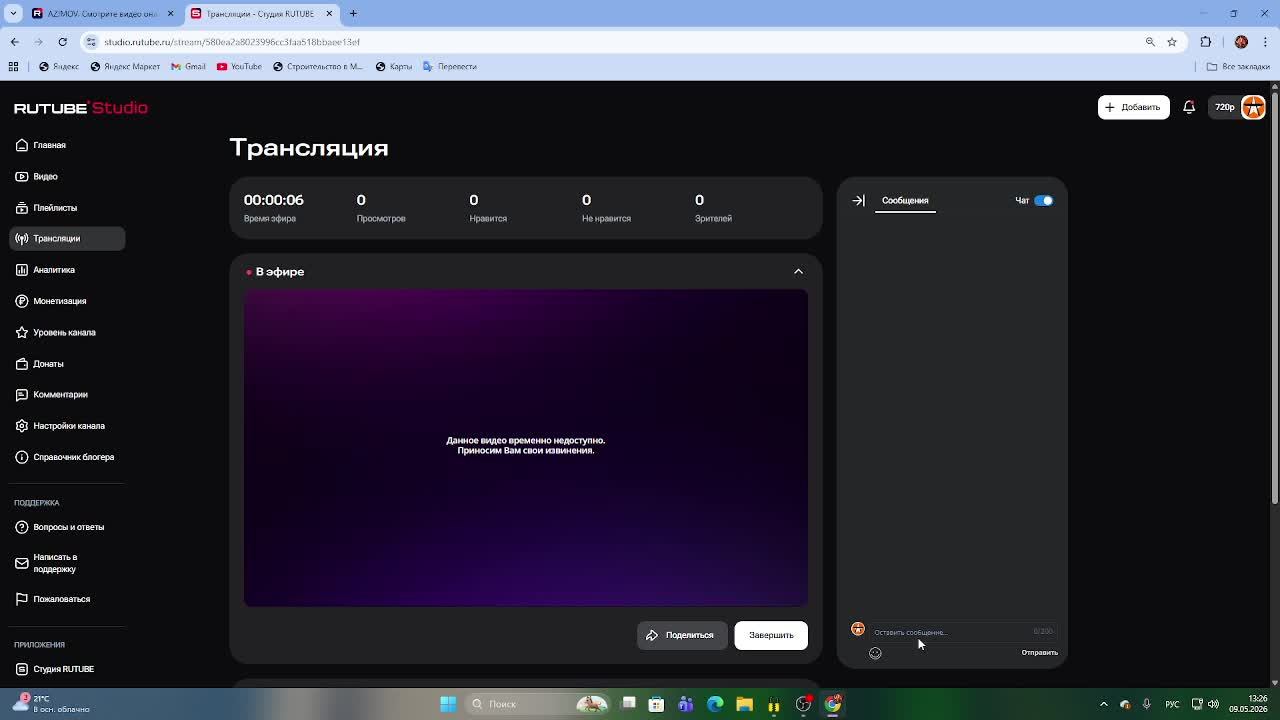Open the user profile avatar menu
Viewport: 1280px width, 720px height.
[x=1253, y=107]
